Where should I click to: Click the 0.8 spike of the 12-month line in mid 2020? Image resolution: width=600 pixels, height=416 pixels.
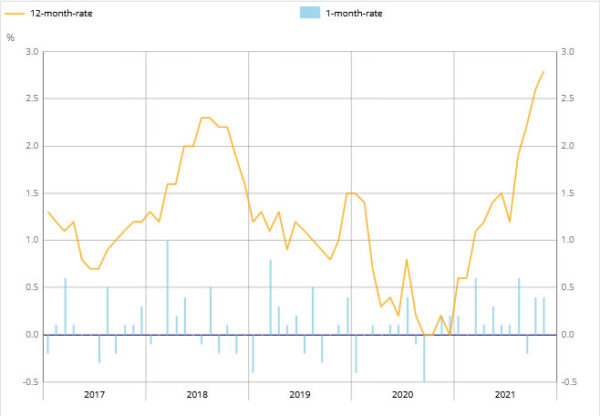click(407, 259)
